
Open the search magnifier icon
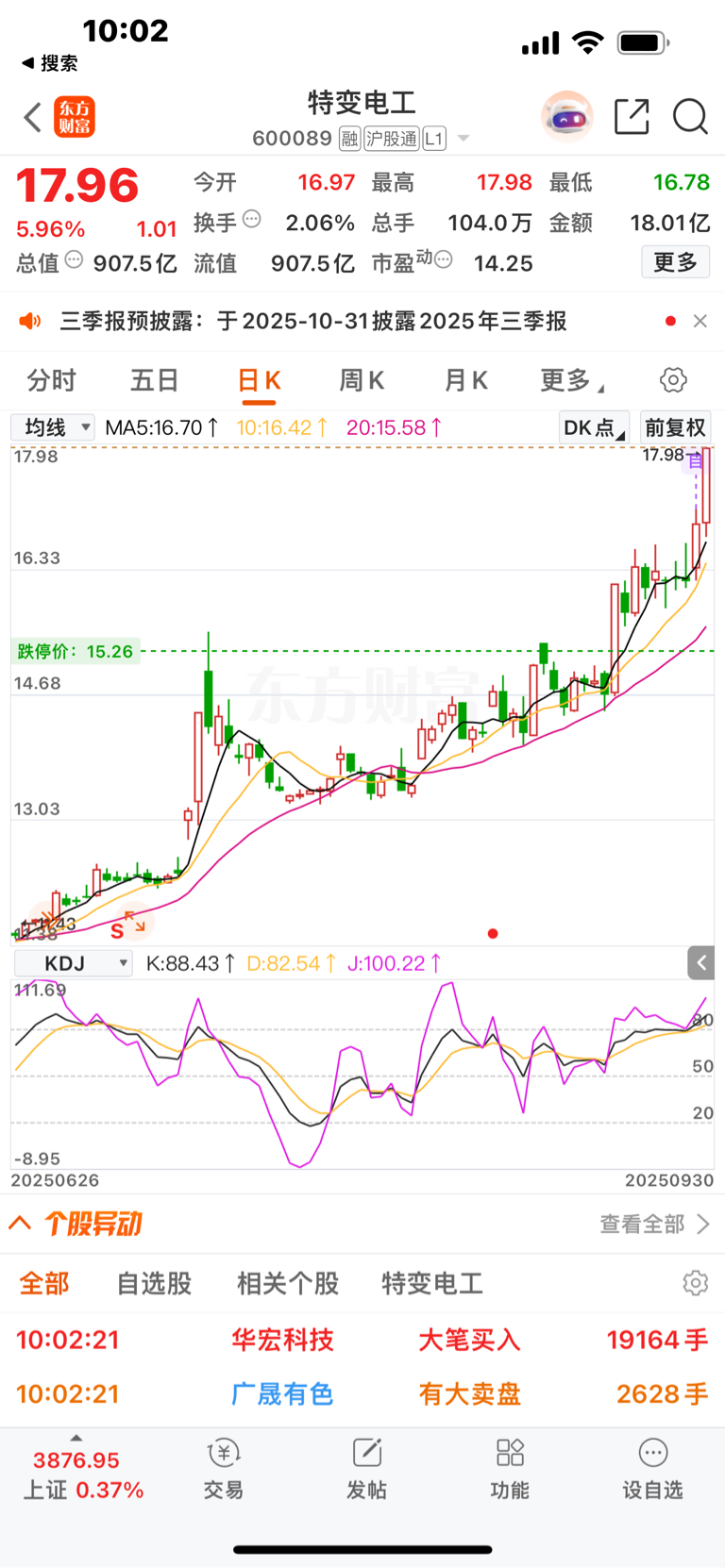click(690, 117)
